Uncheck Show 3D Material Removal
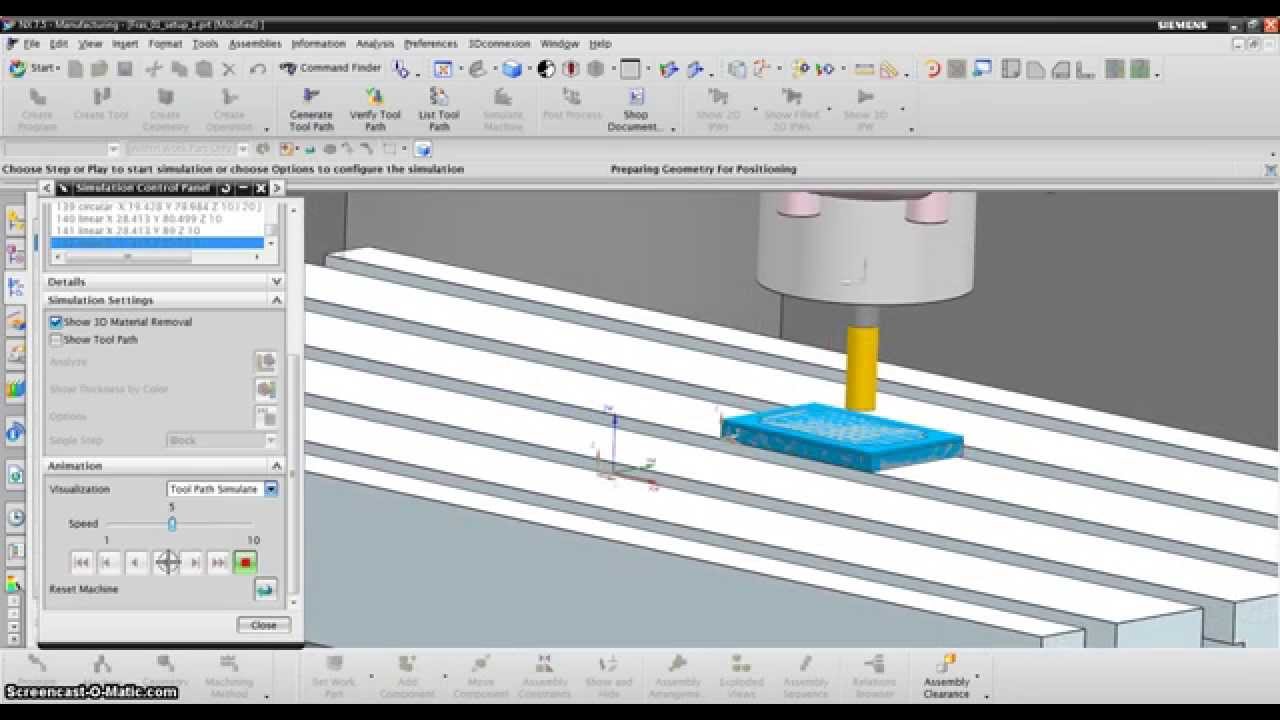1280x720 pixels. (56, 322)
